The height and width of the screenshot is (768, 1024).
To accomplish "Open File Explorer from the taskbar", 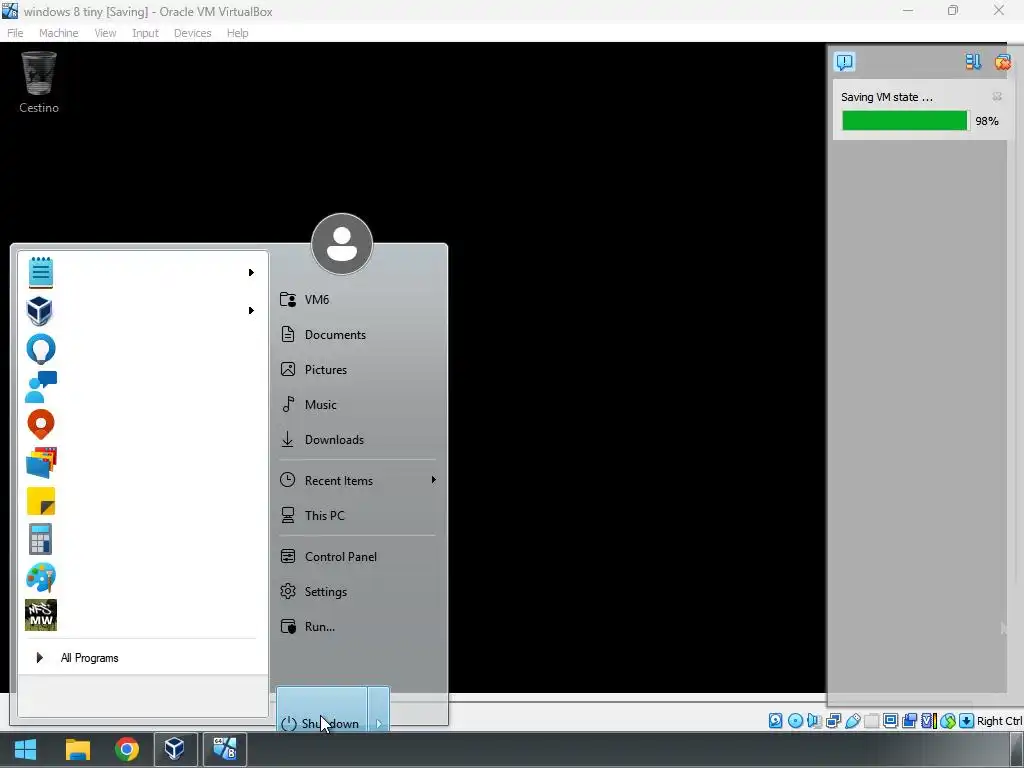I will [x=78, y=749].
